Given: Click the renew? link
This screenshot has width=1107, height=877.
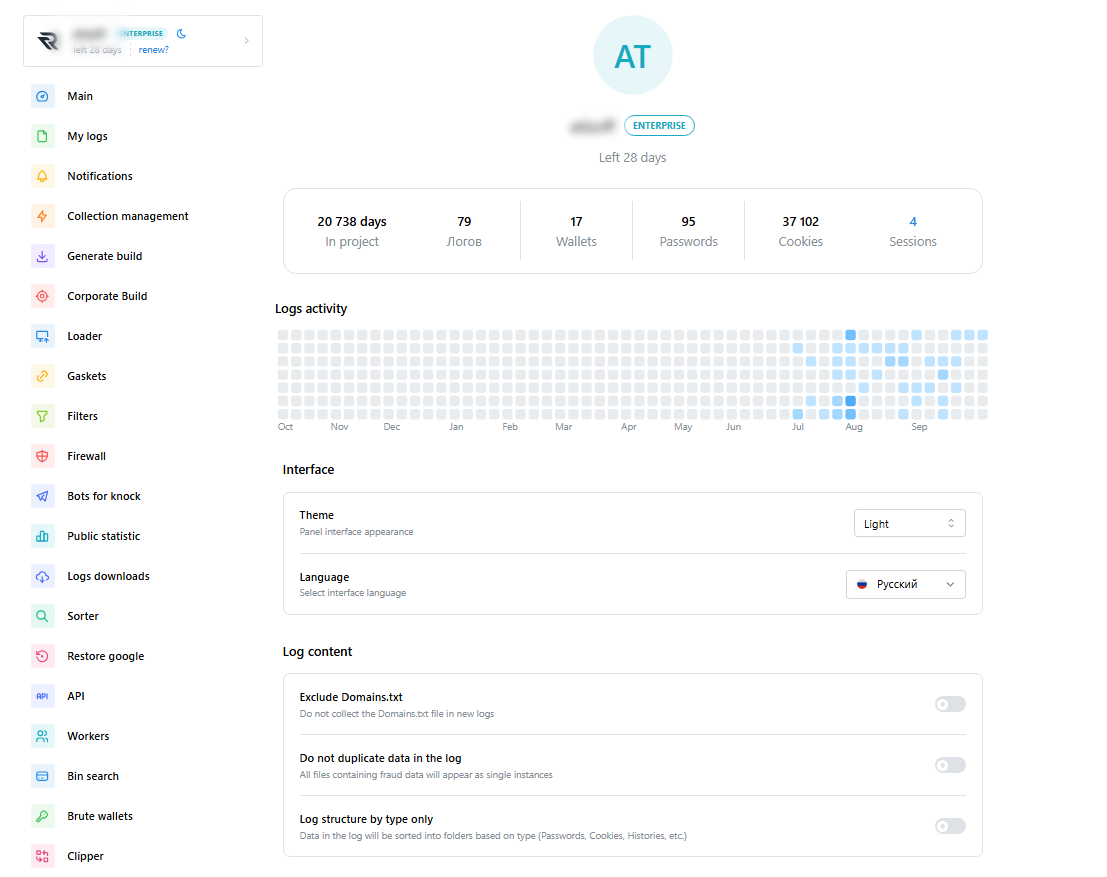Looking at the screenshot, I should (x=154, y=50).
